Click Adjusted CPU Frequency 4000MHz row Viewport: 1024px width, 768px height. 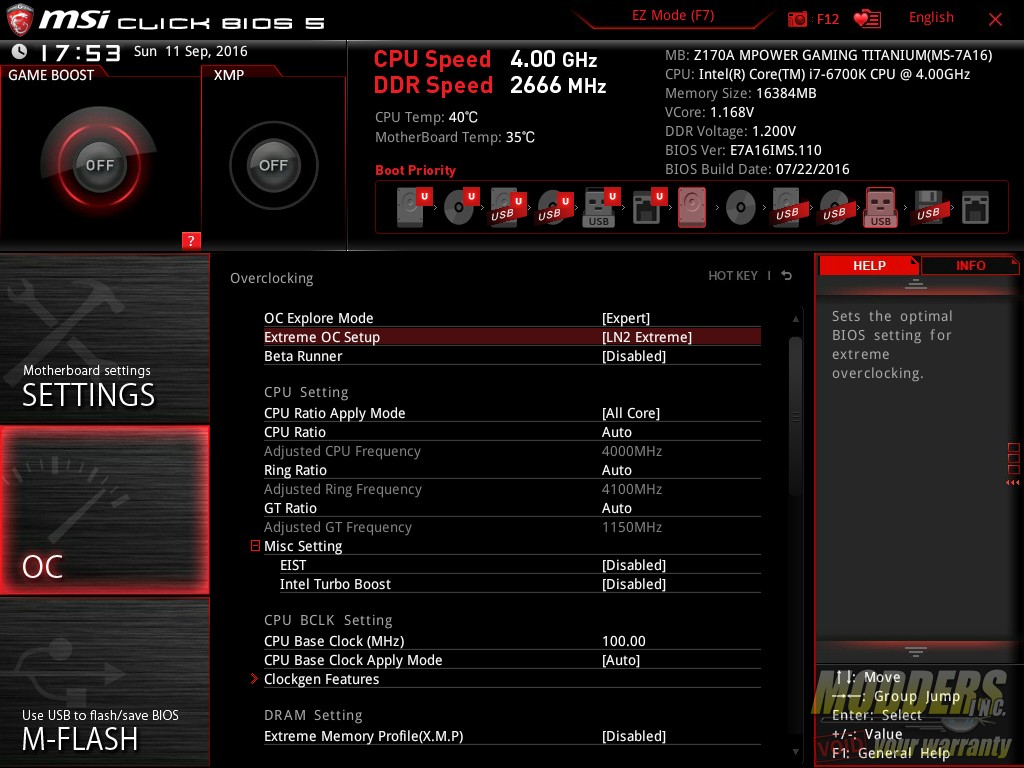512,451
